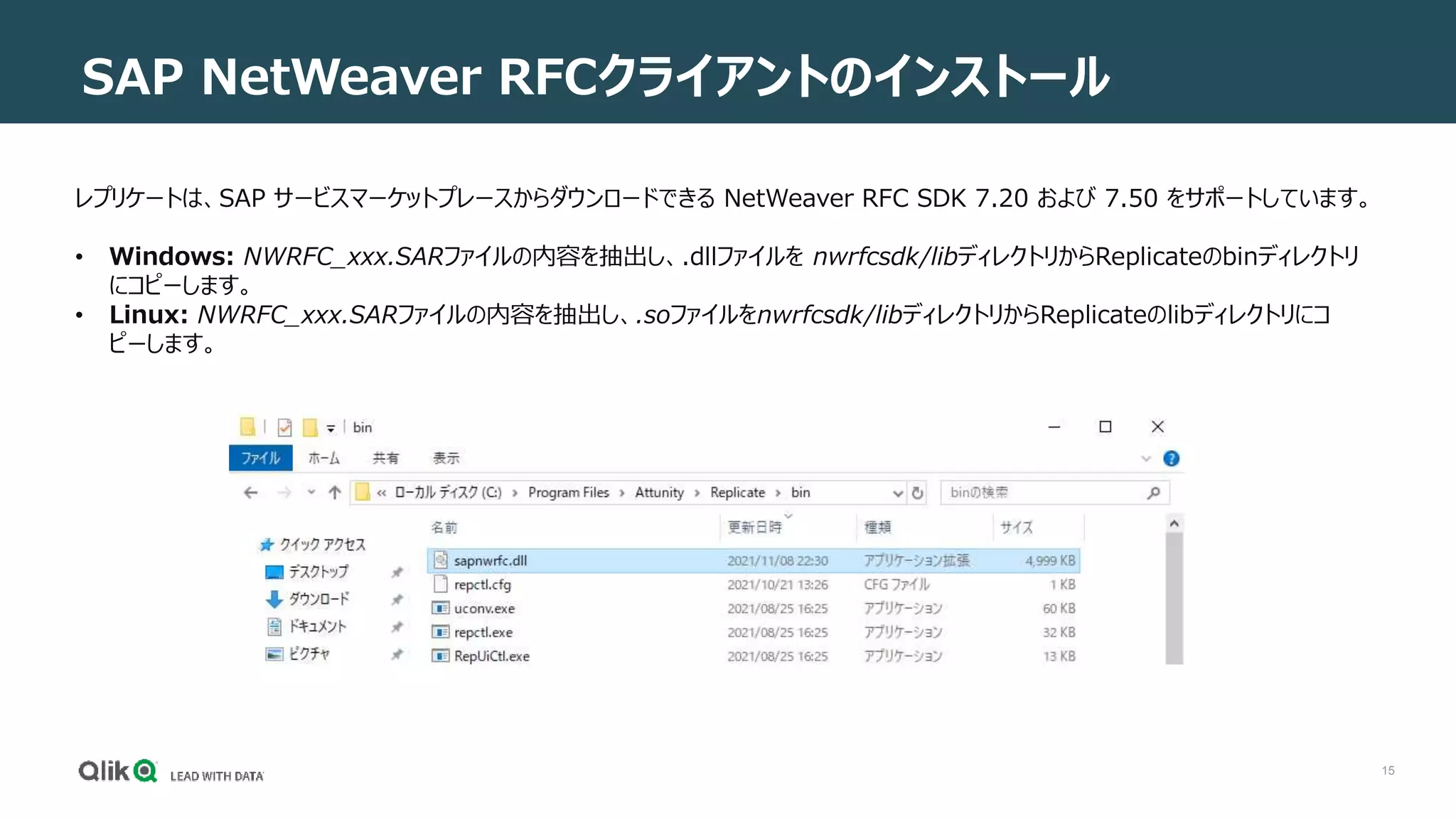This screenshot has width=1456, height=819.
Task: Click the sapnwrfc.dll file icon
Action: [x=441, y=560]
